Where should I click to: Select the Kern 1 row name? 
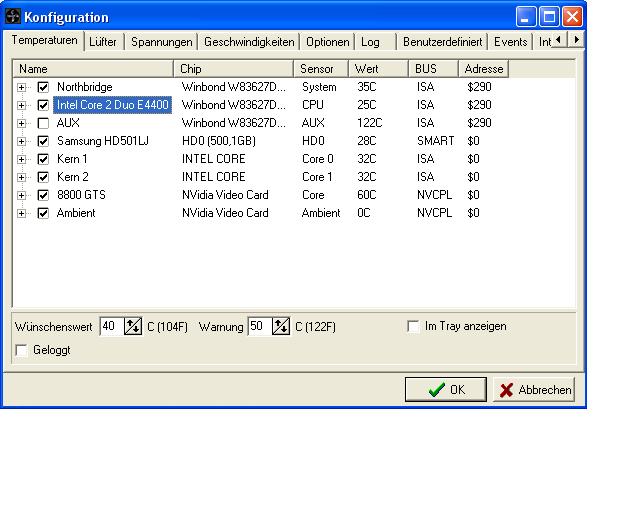coord(72,159)
